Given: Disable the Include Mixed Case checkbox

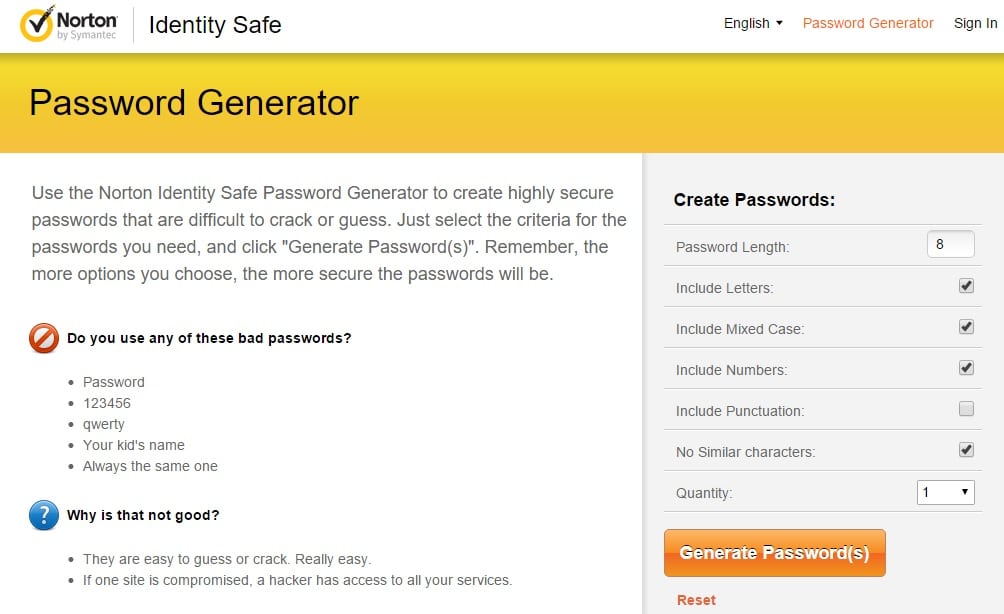Looking at the screenshot, I should [966, 326].
